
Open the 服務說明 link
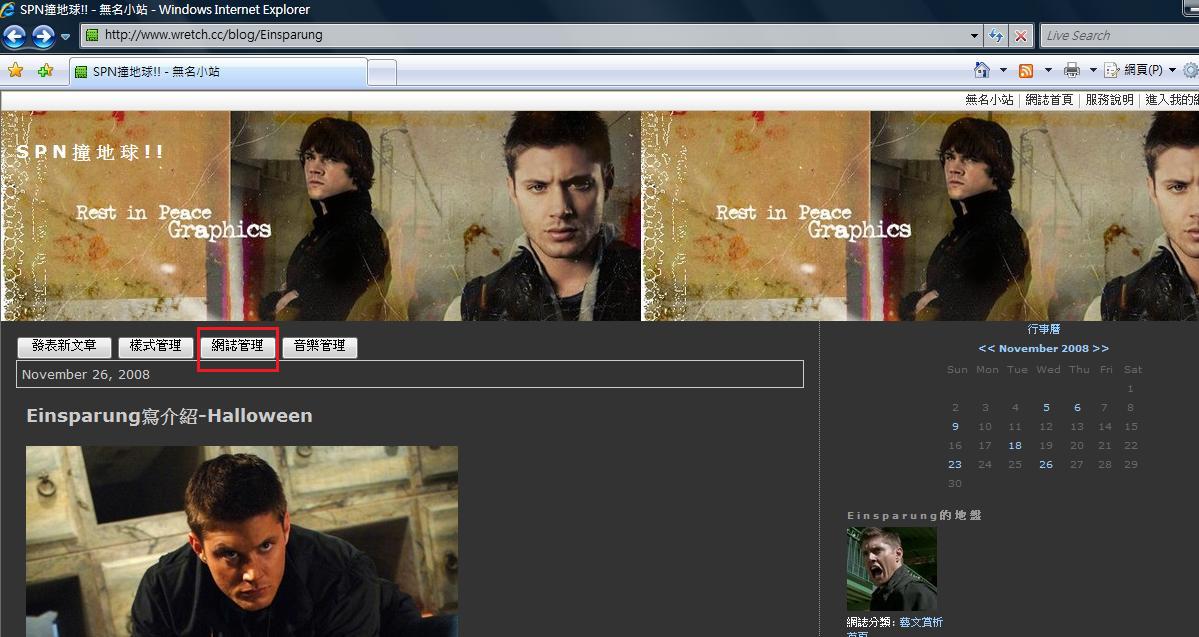1109,99
